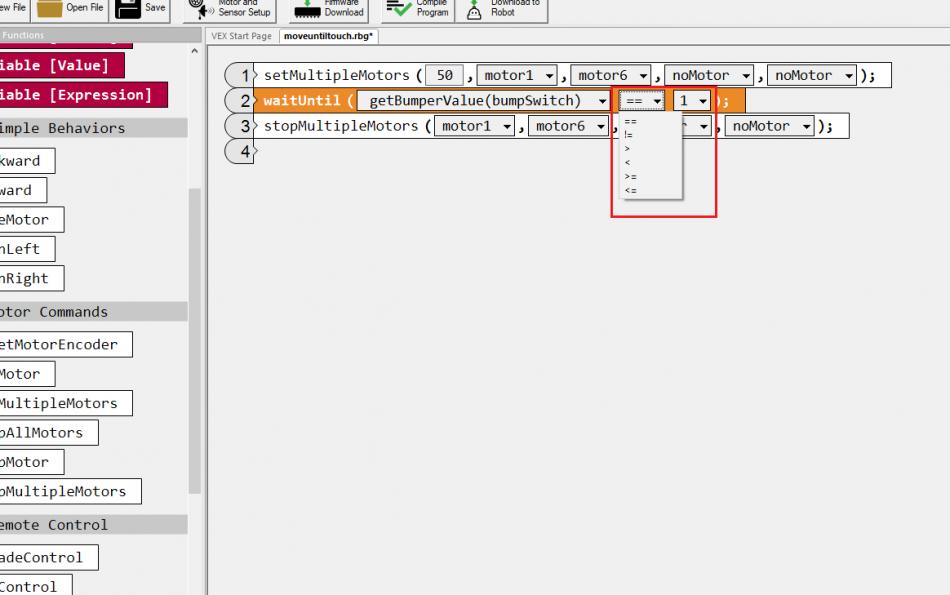Click the Motor Commands section header
Viewport: 950px width, 595px height.
click(x=93, y=311)
